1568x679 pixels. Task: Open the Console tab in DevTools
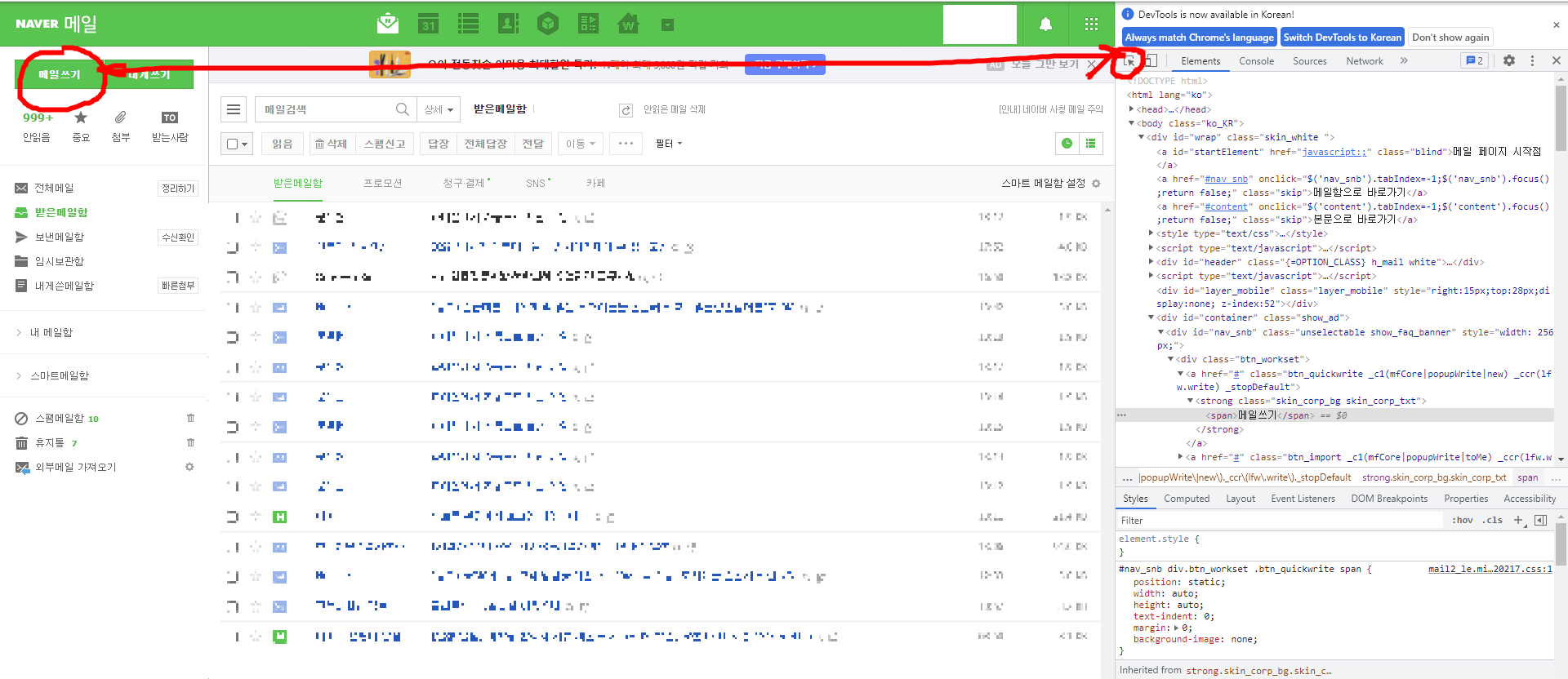[x=1256, y=60]
